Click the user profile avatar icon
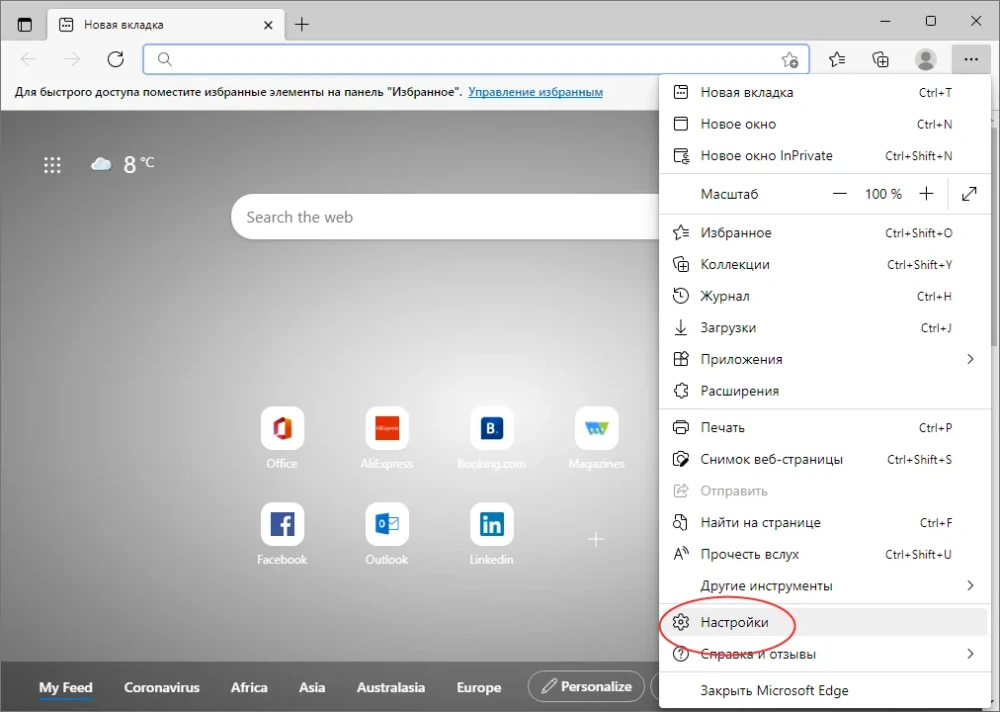Image resolution: width=1000 pixels, height=712 pixels. pyautogui.click(x=926, y=59)
